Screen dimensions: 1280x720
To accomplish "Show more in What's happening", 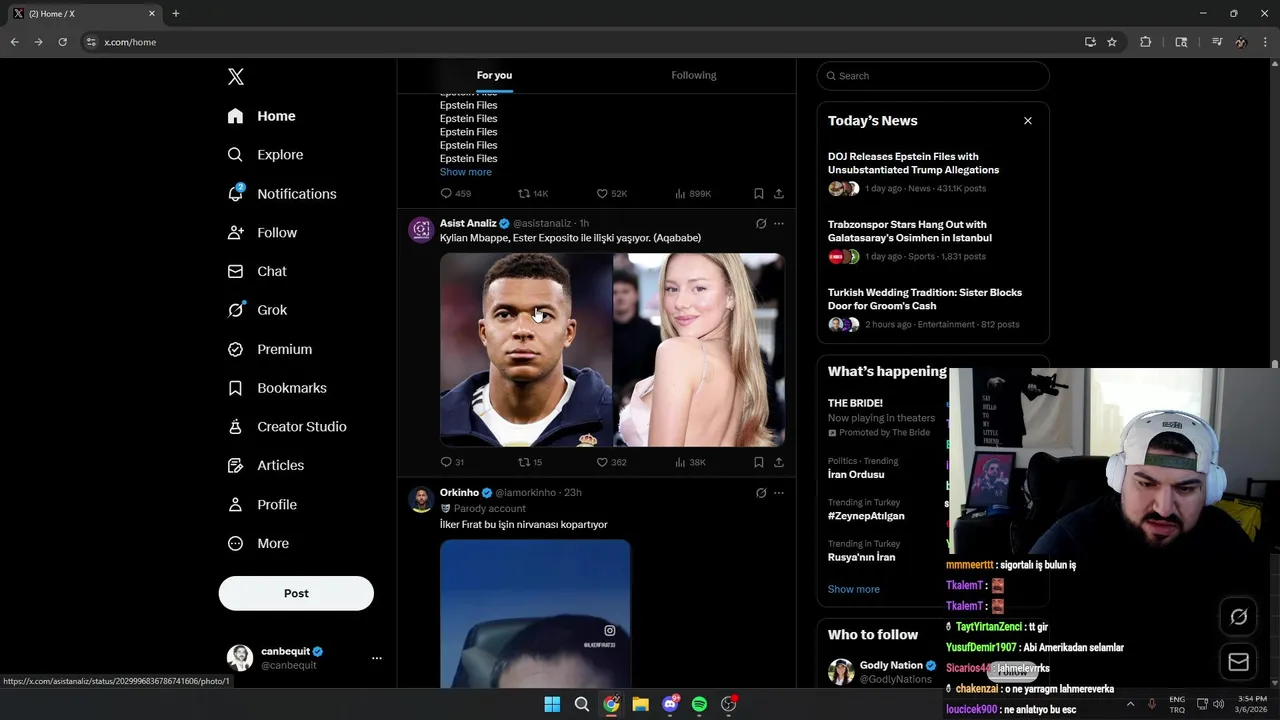I will 854,589.
